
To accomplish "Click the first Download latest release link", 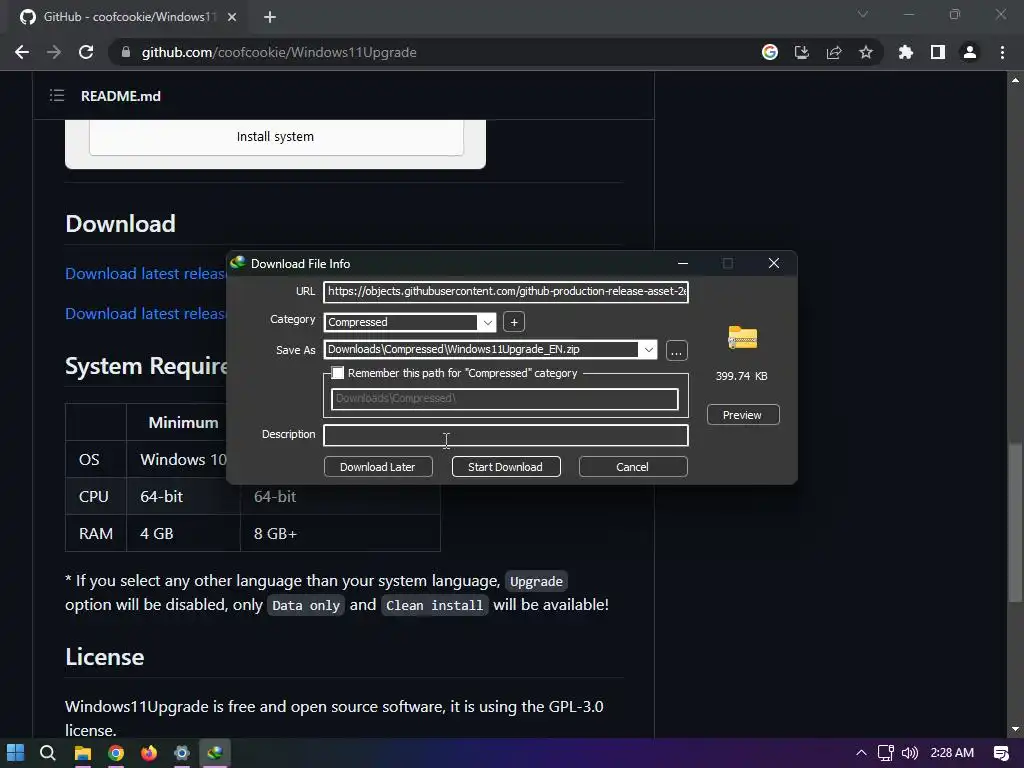I will tap(146, 274).
